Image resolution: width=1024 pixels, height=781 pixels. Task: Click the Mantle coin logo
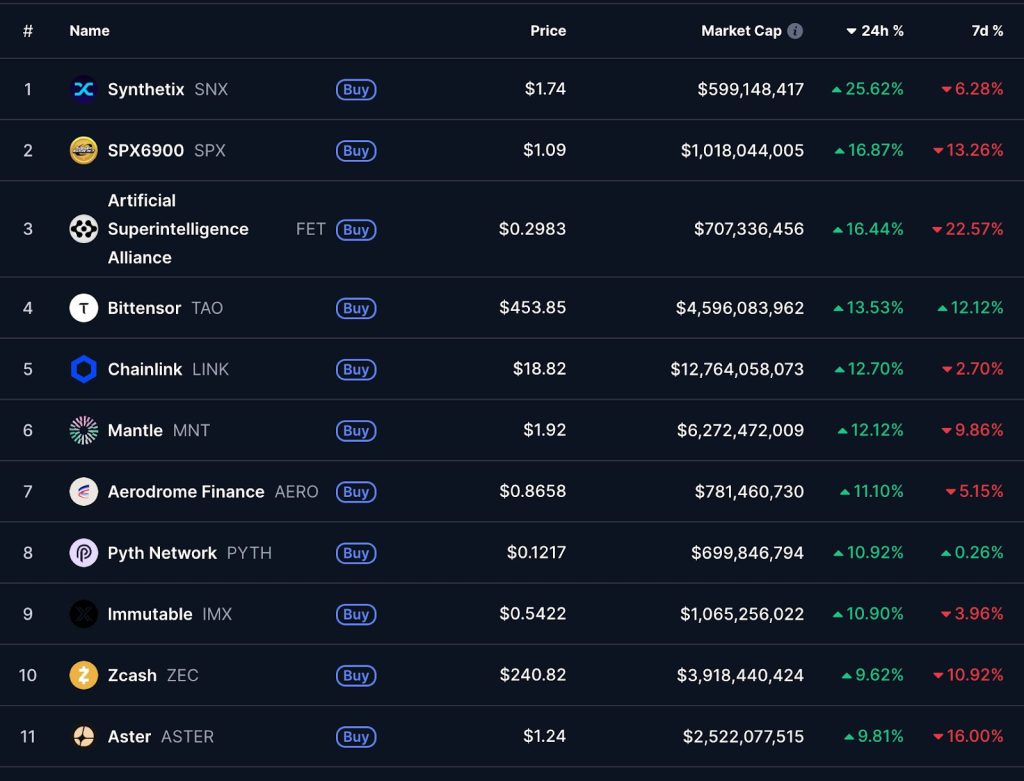[x=83, y=430]
